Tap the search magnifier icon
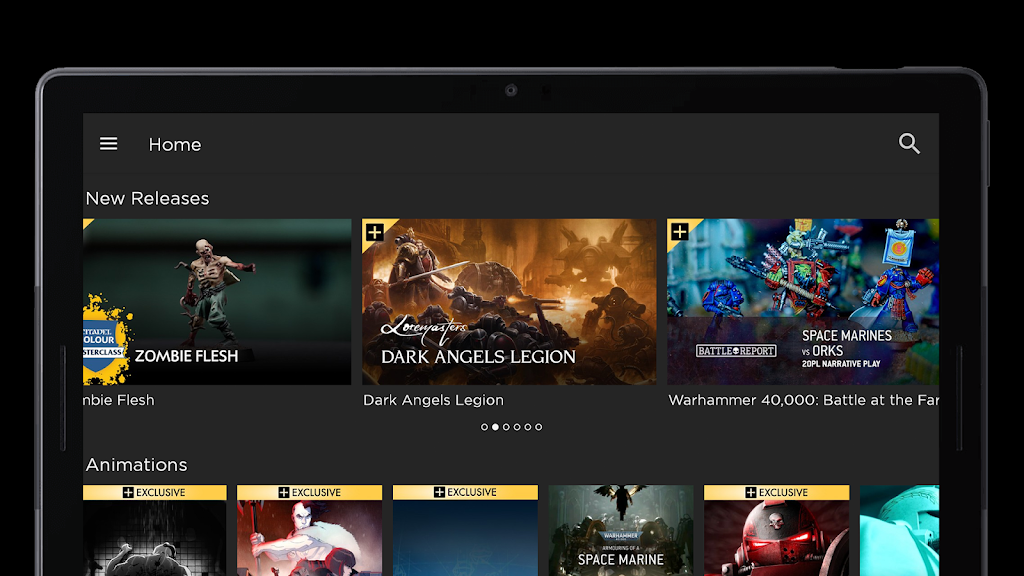 click(x=908, y=144)
